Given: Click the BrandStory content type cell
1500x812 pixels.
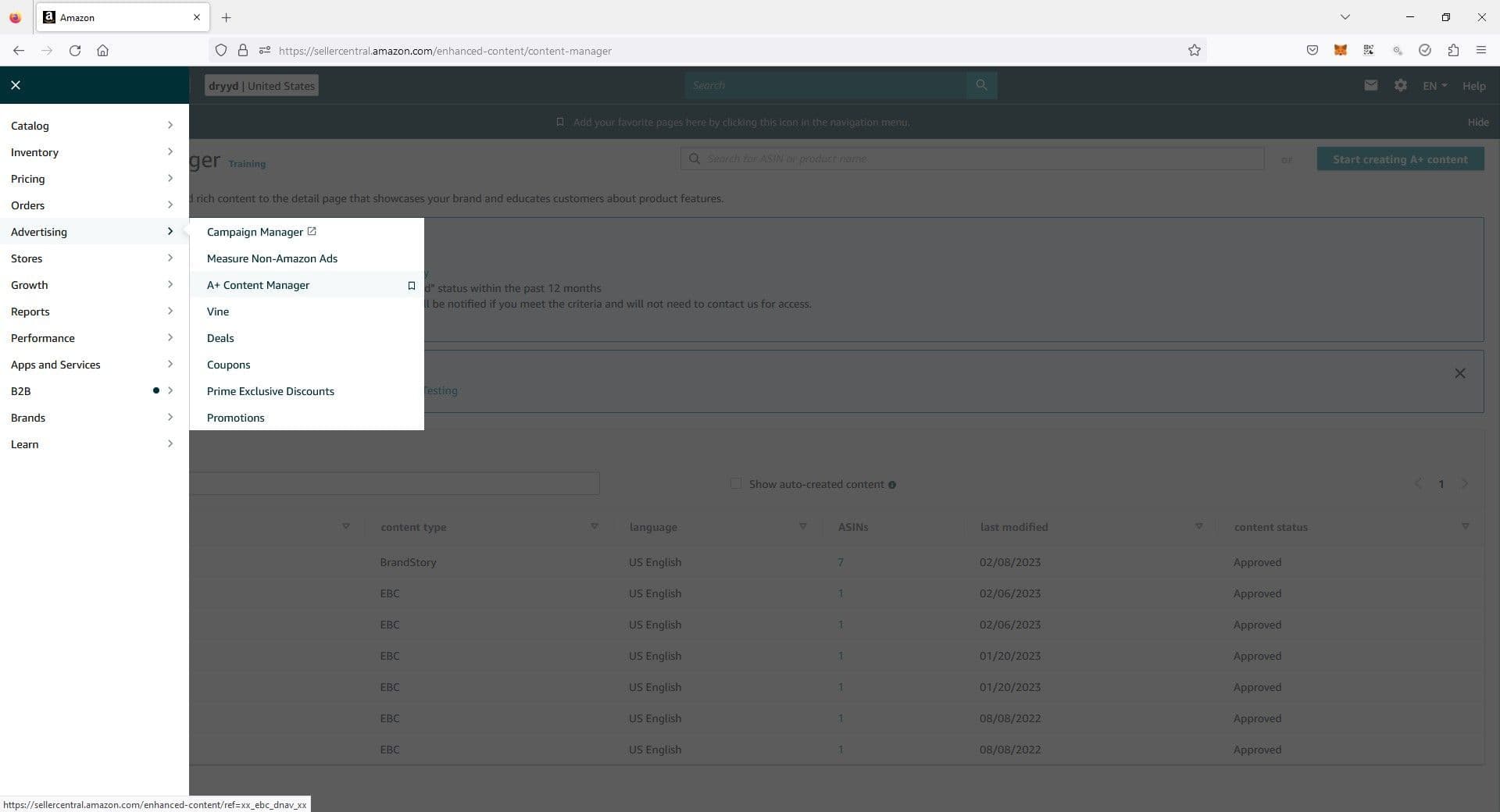Looking at the screenshot, I should tap(408, 562).
